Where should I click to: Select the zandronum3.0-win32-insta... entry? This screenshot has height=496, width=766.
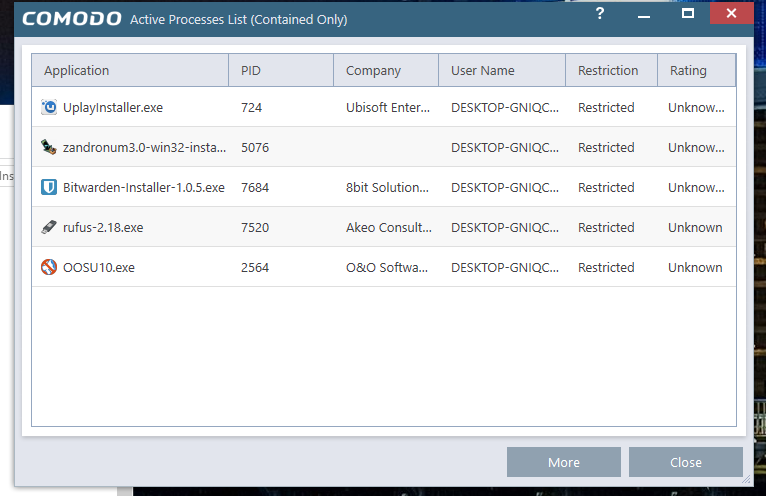pyautogui.click(x=145, y=148)
